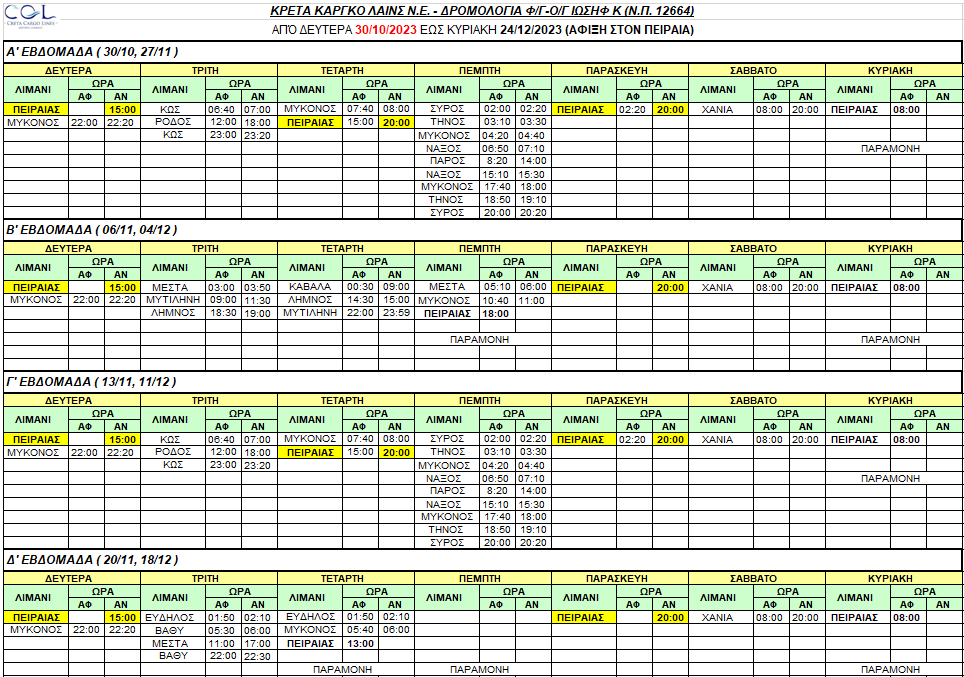Click the 14:30 arrival time for ΛΗΜΝΟΣ
The image size is (964, 677).
point(360,300)
